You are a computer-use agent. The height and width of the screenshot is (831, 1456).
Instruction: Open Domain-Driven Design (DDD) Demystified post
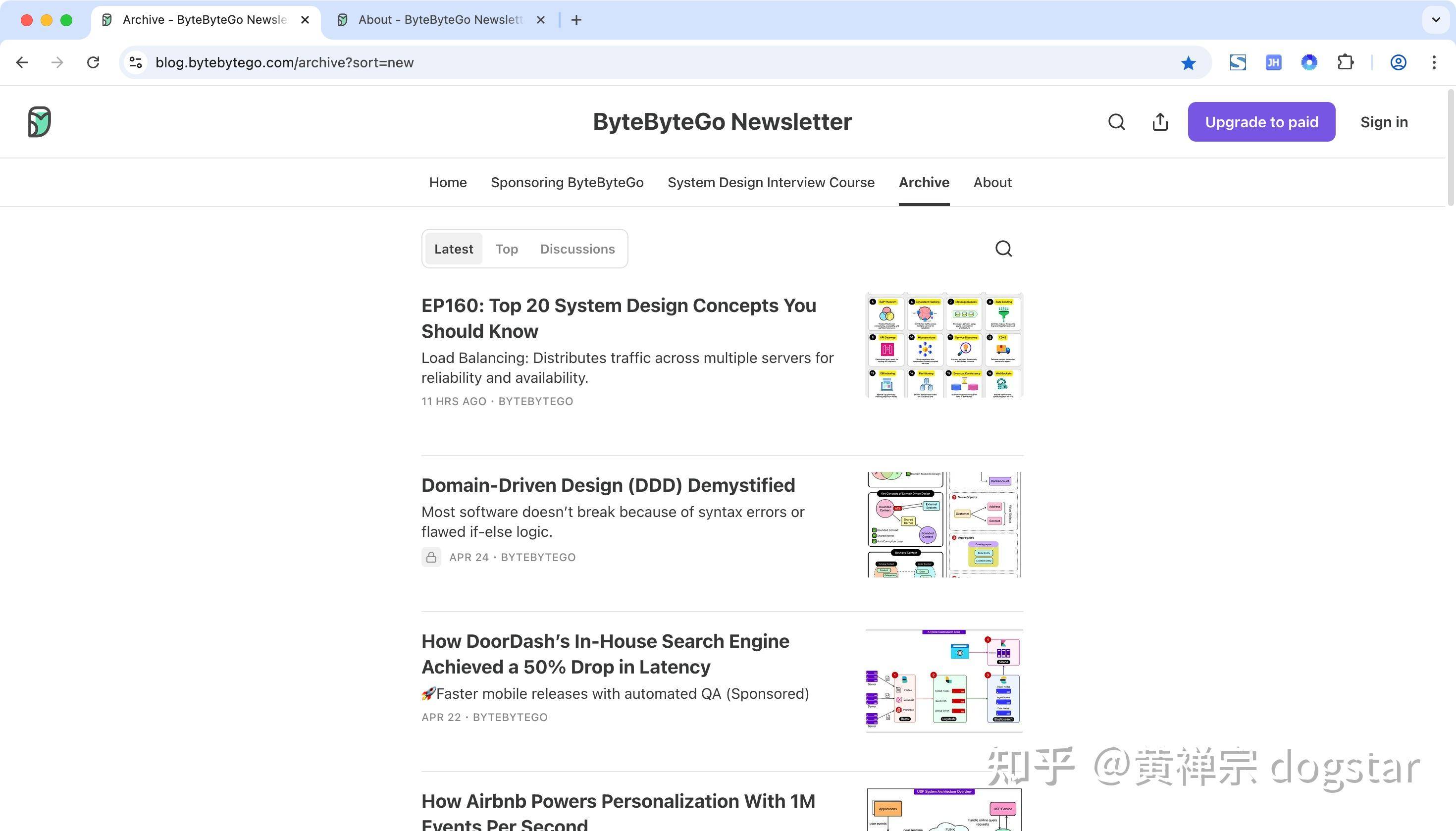click(608, 485)
